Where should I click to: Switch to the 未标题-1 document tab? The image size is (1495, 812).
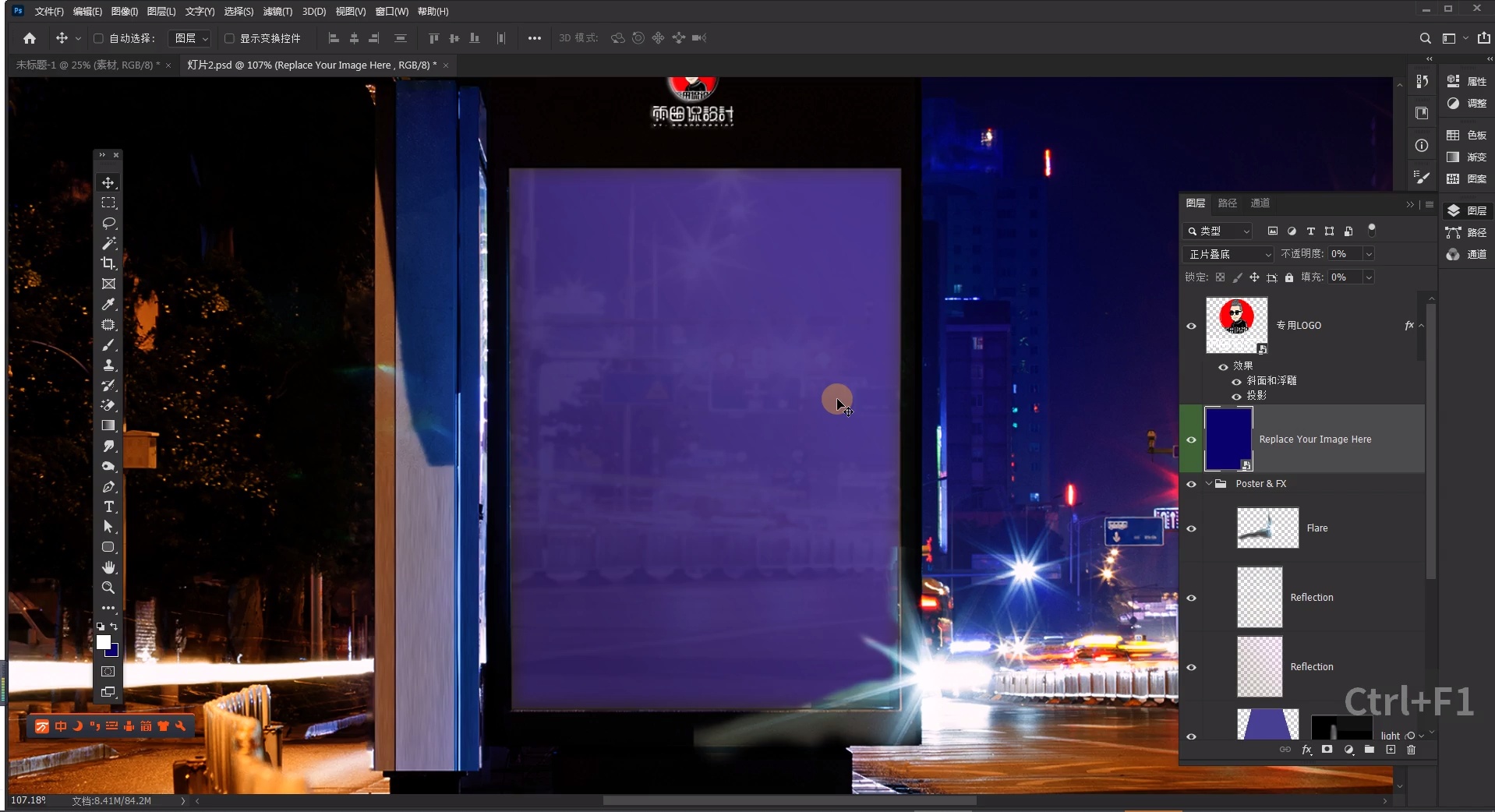pos(87,65)
